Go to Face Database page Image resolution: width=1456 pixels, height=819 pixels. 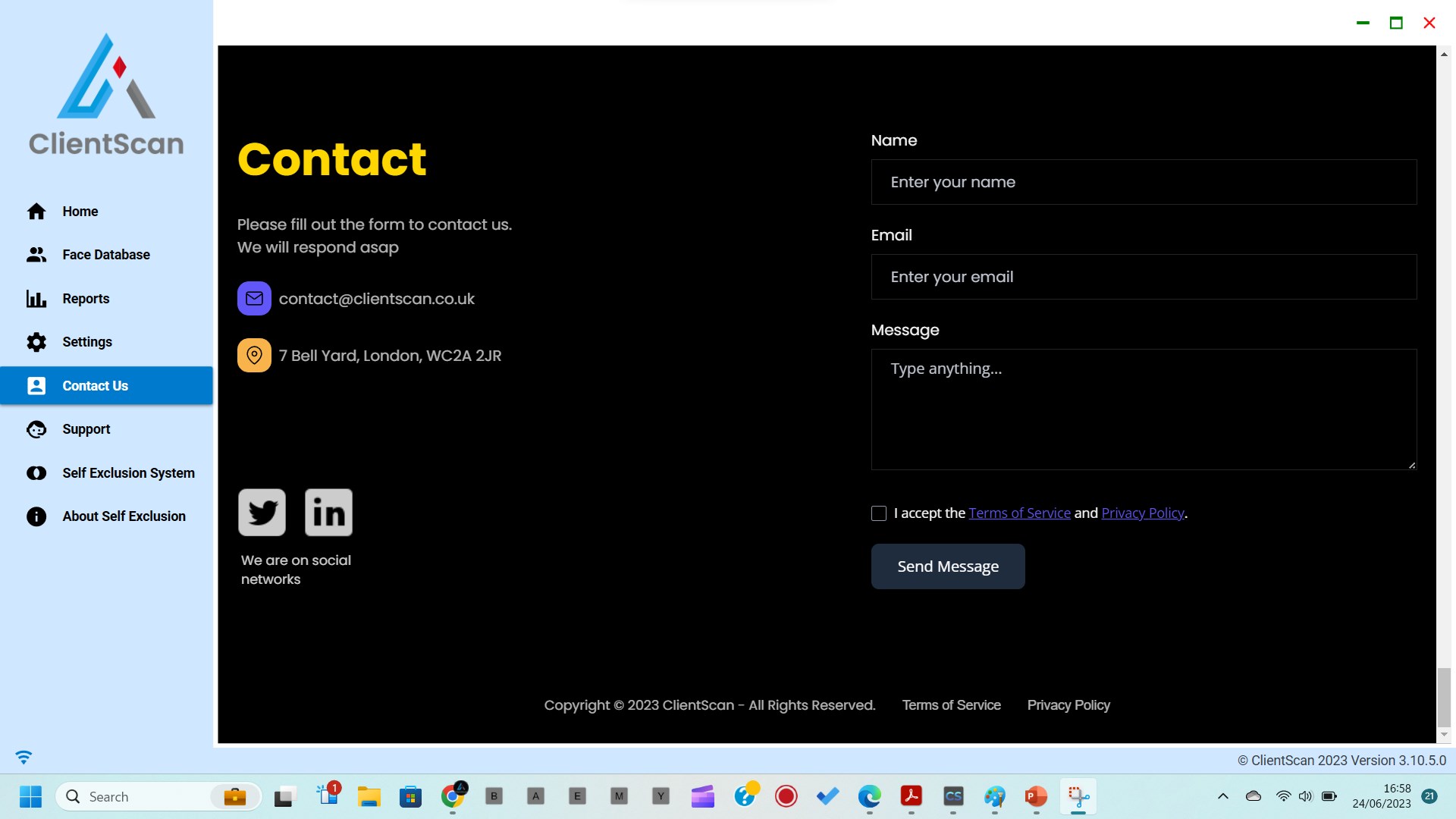pos(105,255)
